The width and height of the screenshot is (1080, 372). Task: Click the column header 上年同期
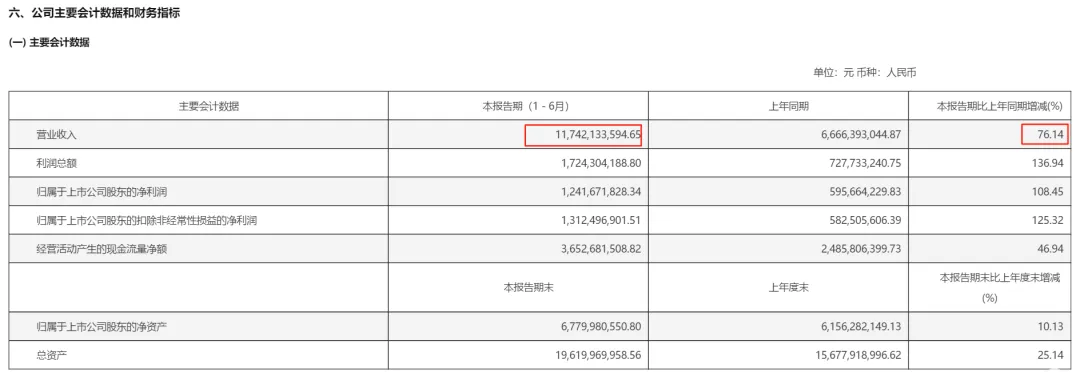point(789,106)
